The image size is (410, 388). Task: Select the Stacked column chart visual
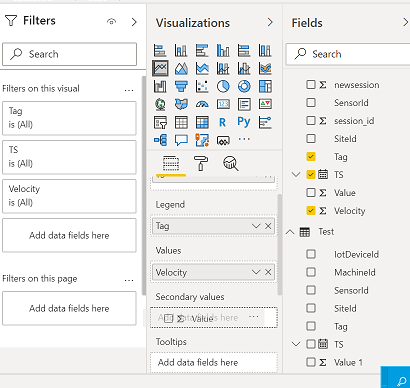coord(181,50)
